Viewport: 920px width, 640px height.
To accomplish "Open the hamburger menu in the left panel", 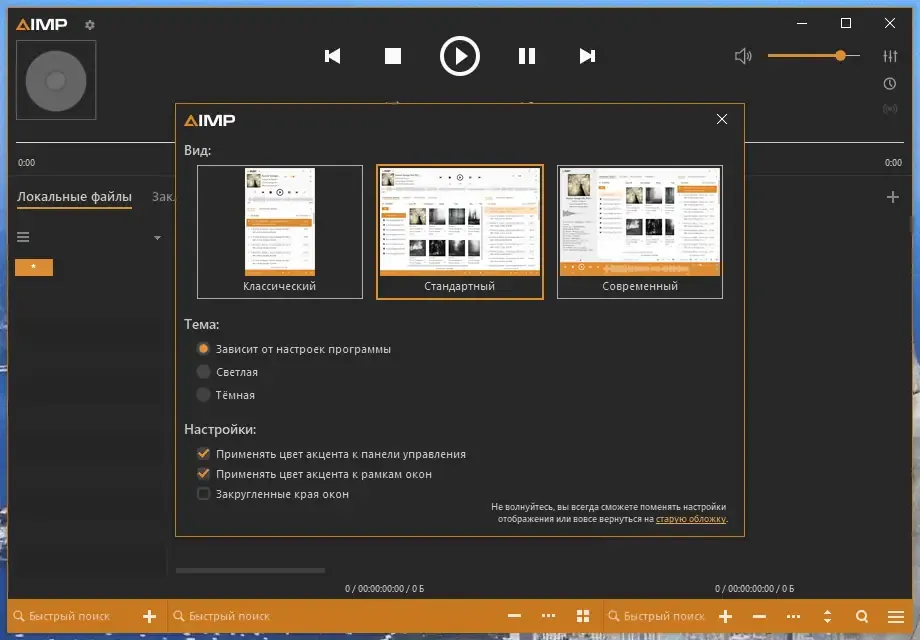I will click(23, 237).
